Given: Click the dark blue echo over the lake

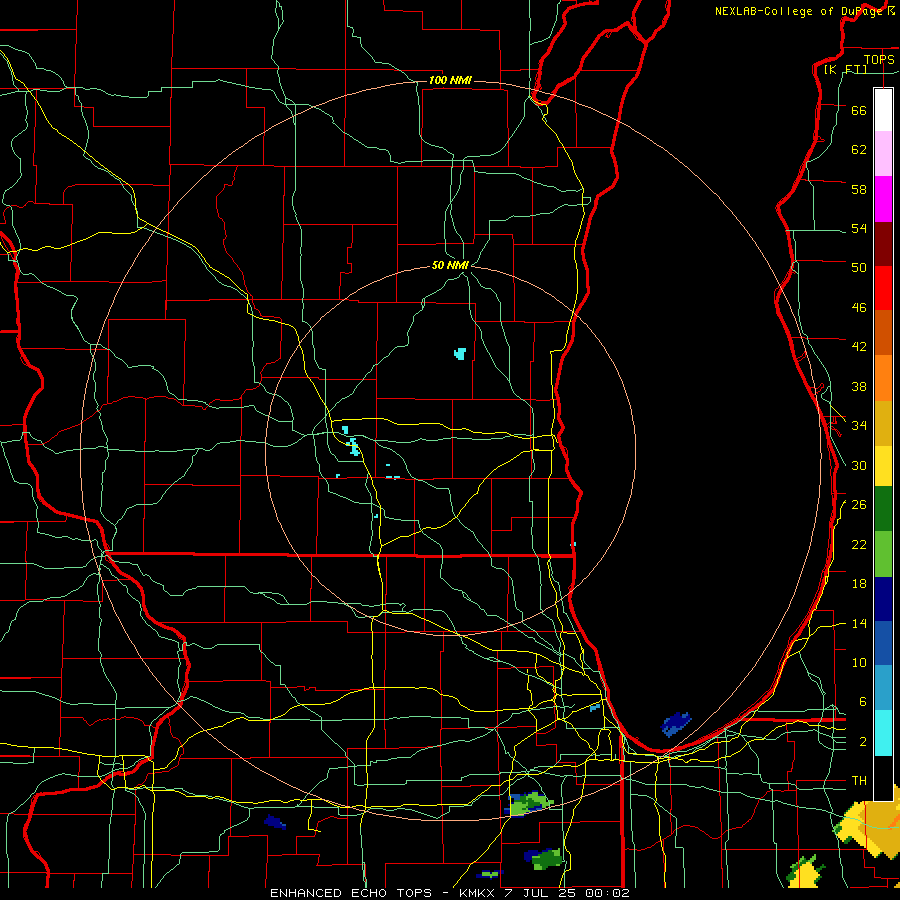Looking at the screenshot, I should click(x=676, y=724).
